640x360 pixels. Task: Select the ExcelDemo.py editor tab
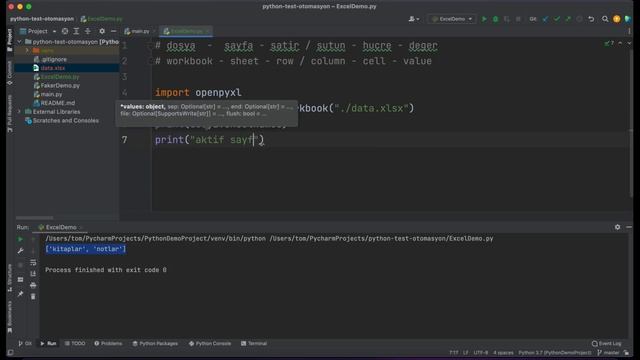(187, 31)
